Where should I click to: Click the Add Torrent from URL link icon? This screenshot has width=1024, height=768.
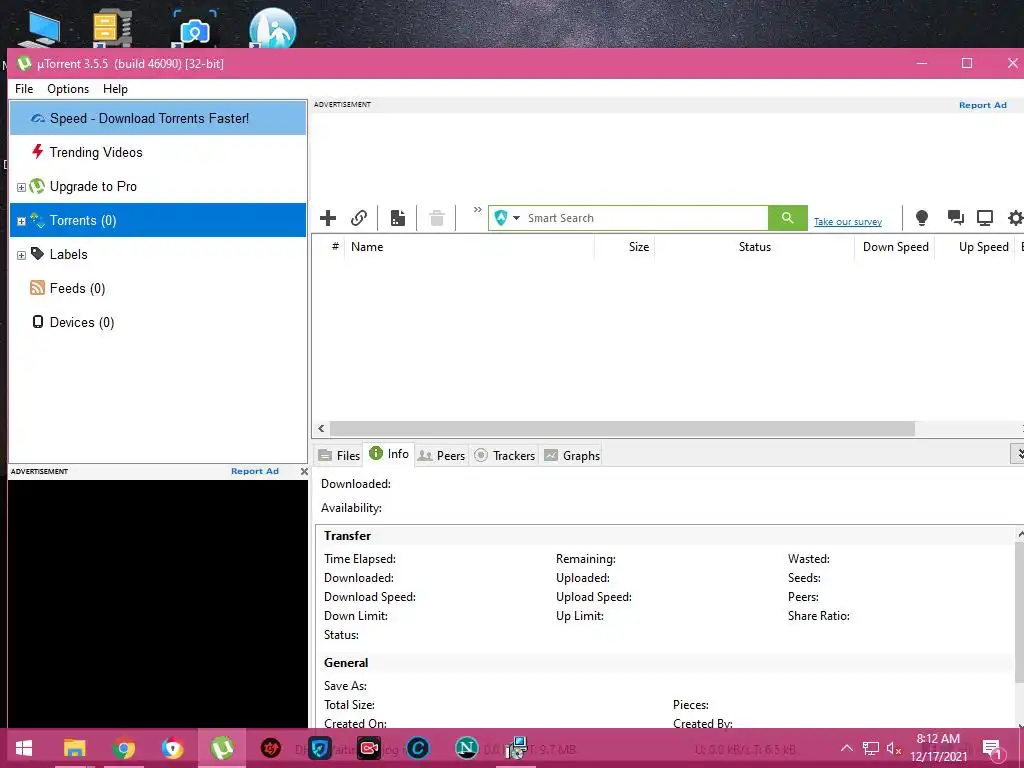click(359, 218)
